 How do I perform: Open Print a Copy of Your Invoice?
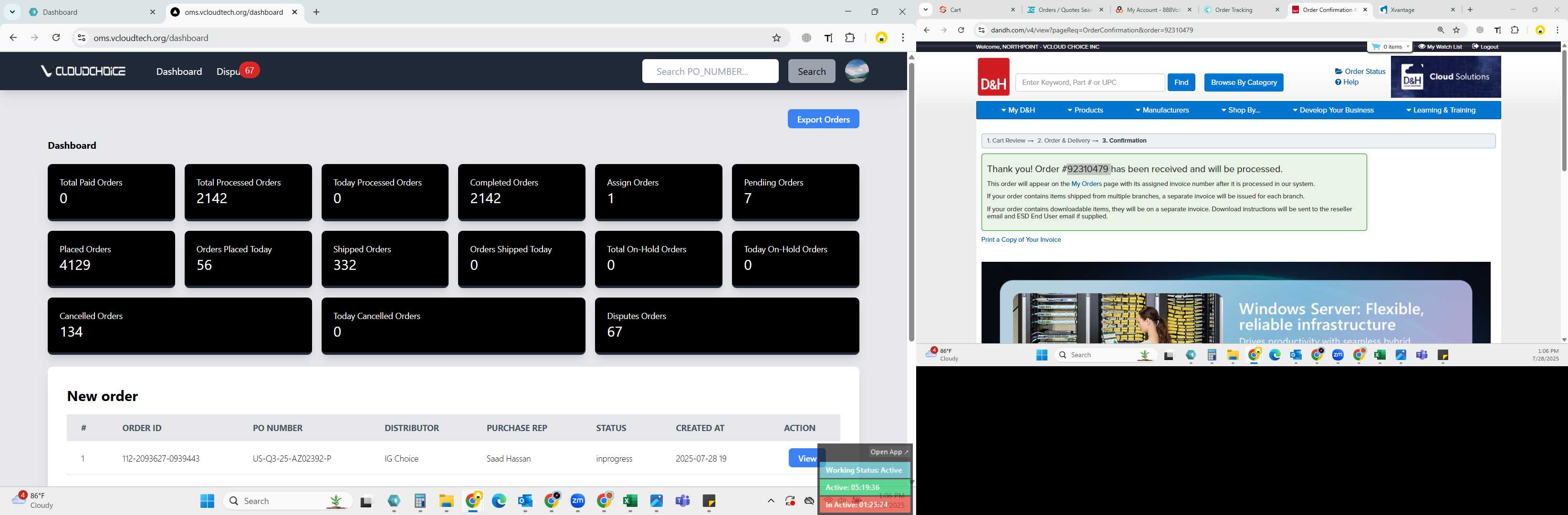click(x=1021, y=239)
